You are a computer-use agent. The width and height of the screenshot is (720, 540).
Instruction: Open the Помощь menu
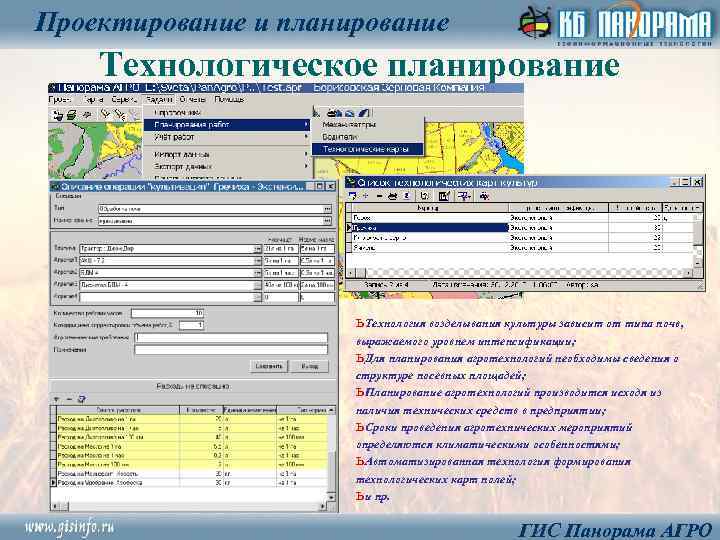pyautogui.click(x=229, y=99)
